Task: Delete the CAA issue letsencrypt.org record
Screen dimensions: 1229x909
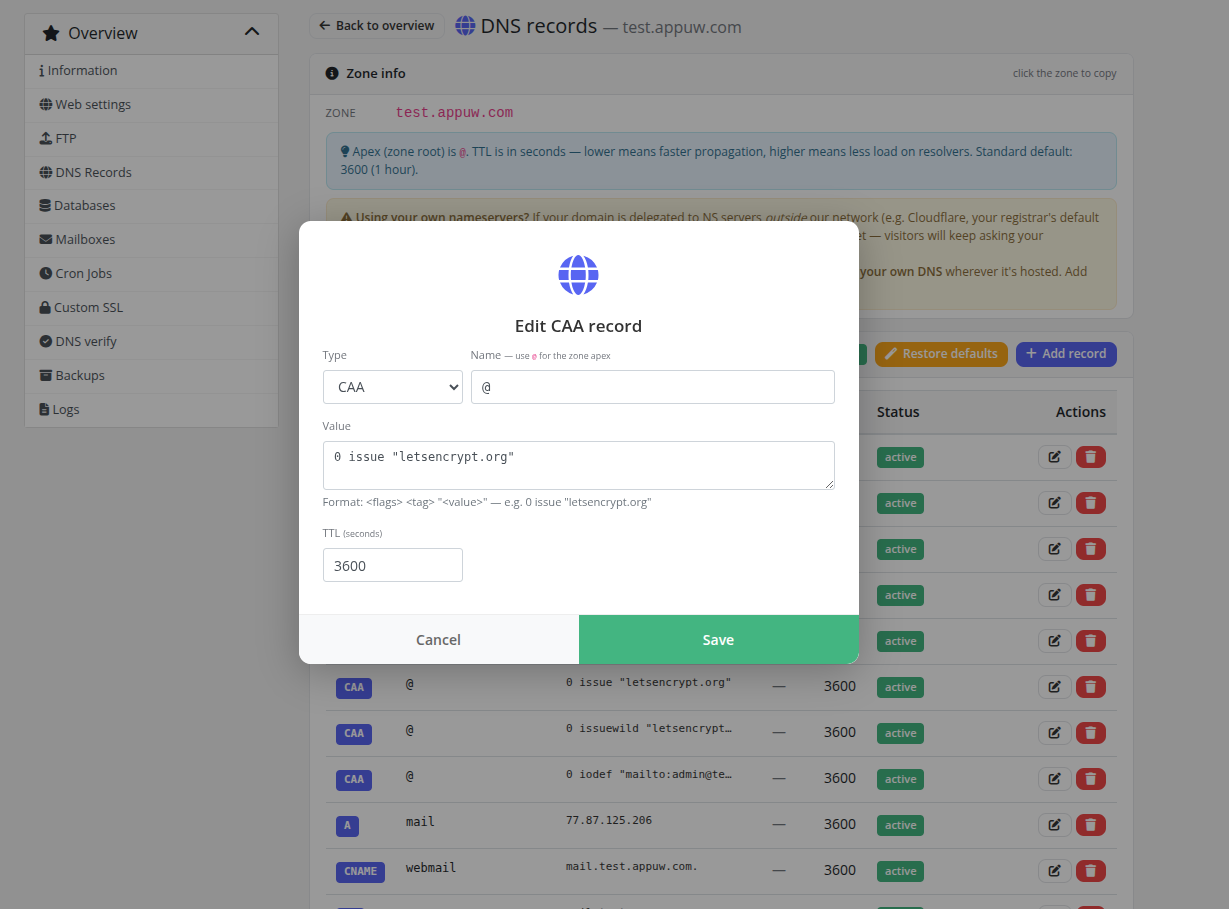Action: point(1091,687)
